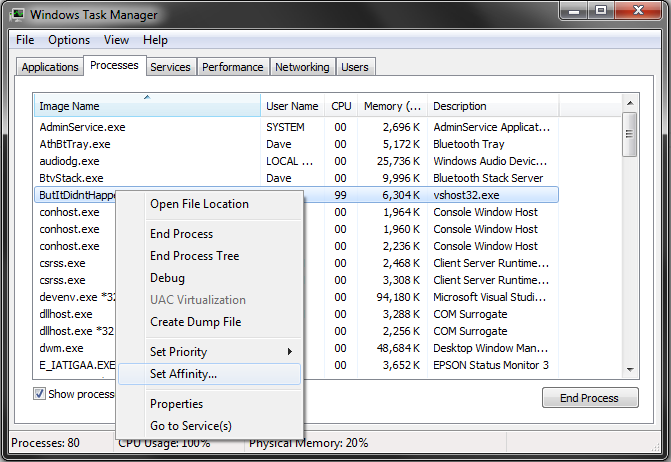Click the Desktop Window Man... description
The height and width of the screenshot is (462, 671).
click(x=490, y=348)
